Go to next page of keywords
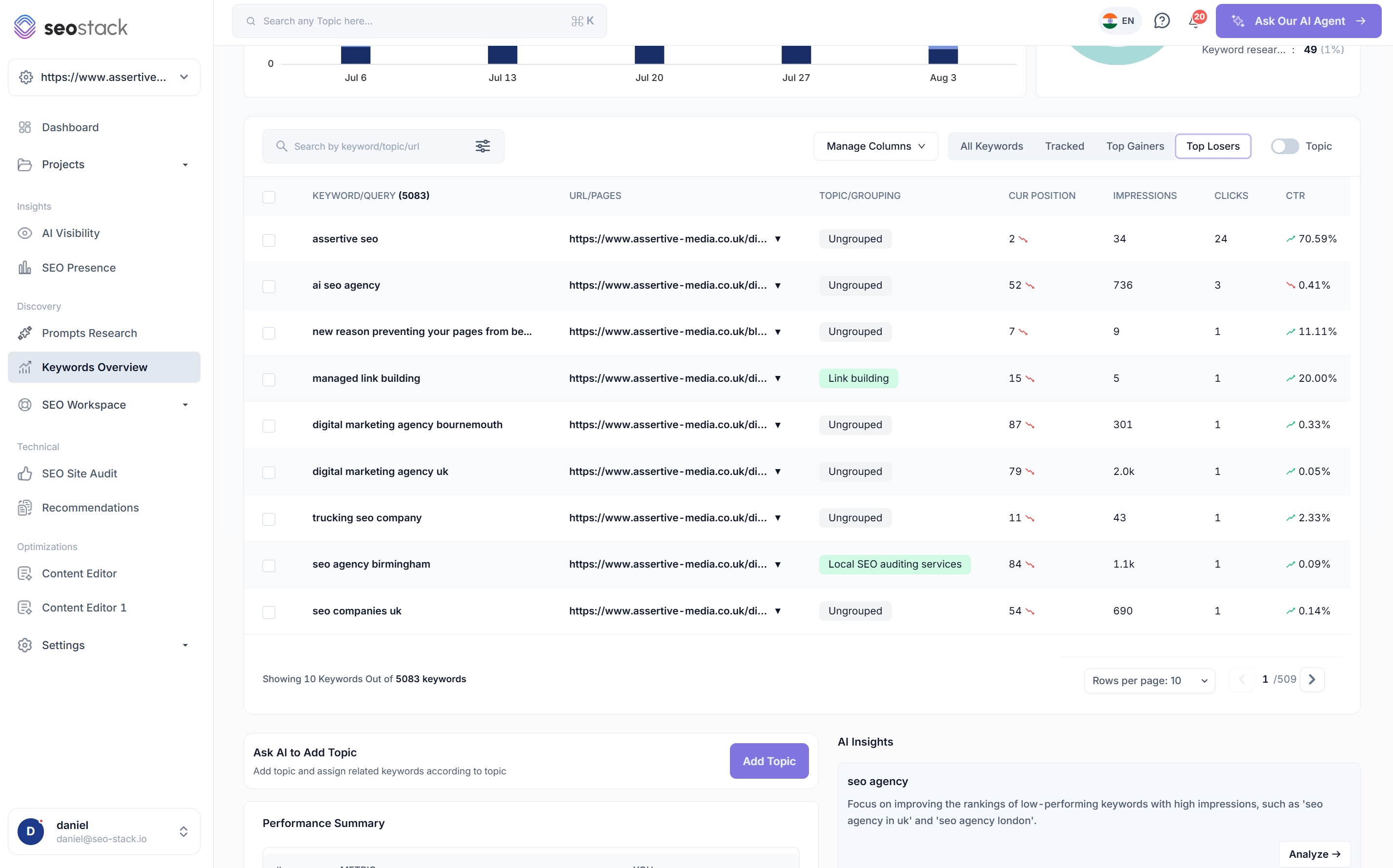This screenshot has width=1393, height=868. tap(1312, 680)
